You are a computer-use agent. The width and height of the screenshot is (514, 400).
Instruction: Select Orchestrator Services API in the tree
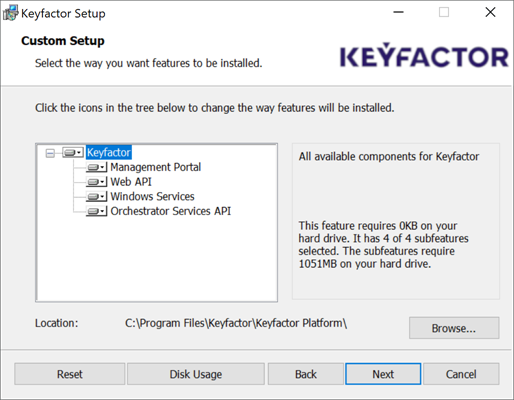tap(171, 211)
